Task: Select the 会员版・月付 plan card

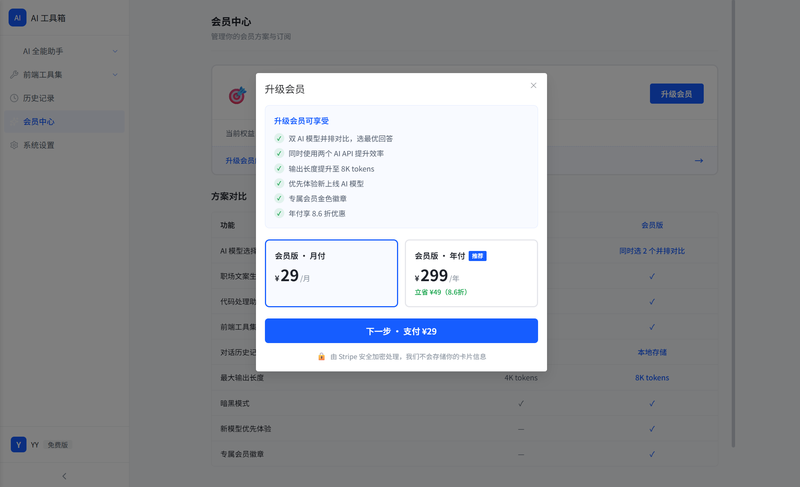Action: [331, 273]
